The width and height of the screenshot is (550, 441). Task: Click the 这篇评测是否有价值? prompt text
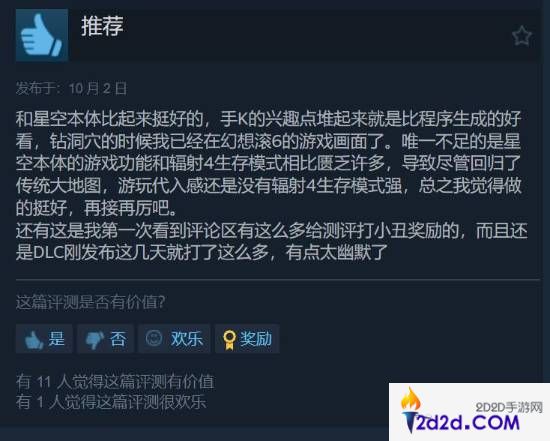click(90, 302)
